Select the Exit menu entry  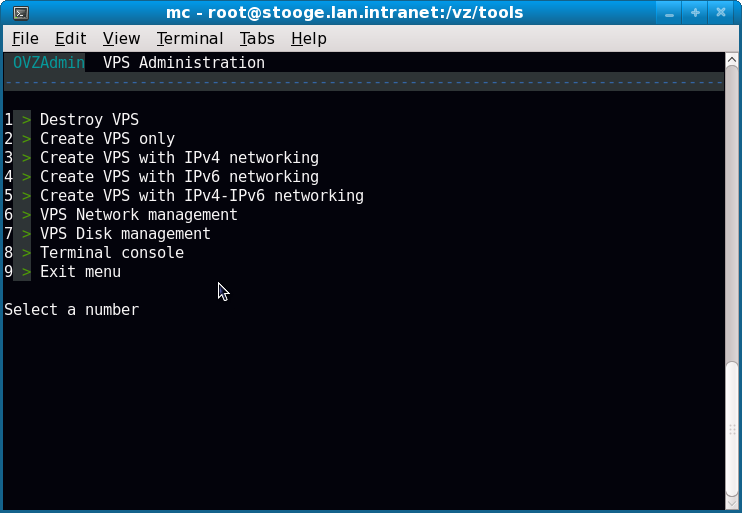pos(80,272)
